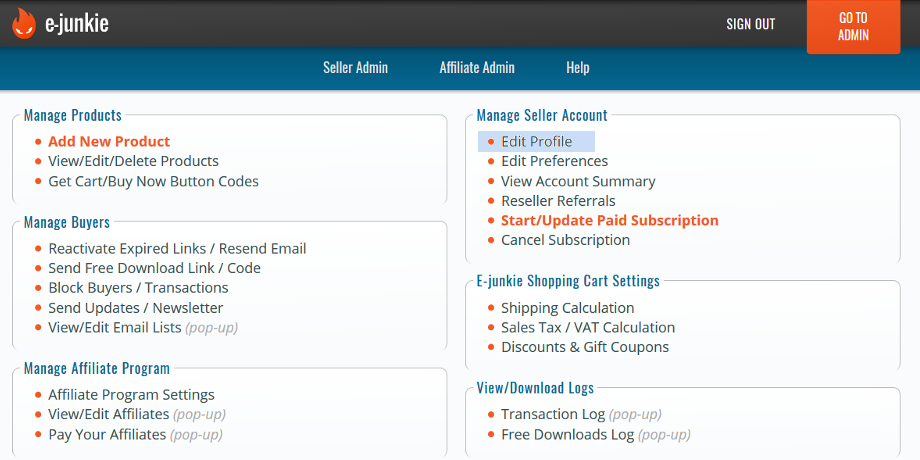Select the Help menu item
This screenshot has width=920, height=460.
578,68
